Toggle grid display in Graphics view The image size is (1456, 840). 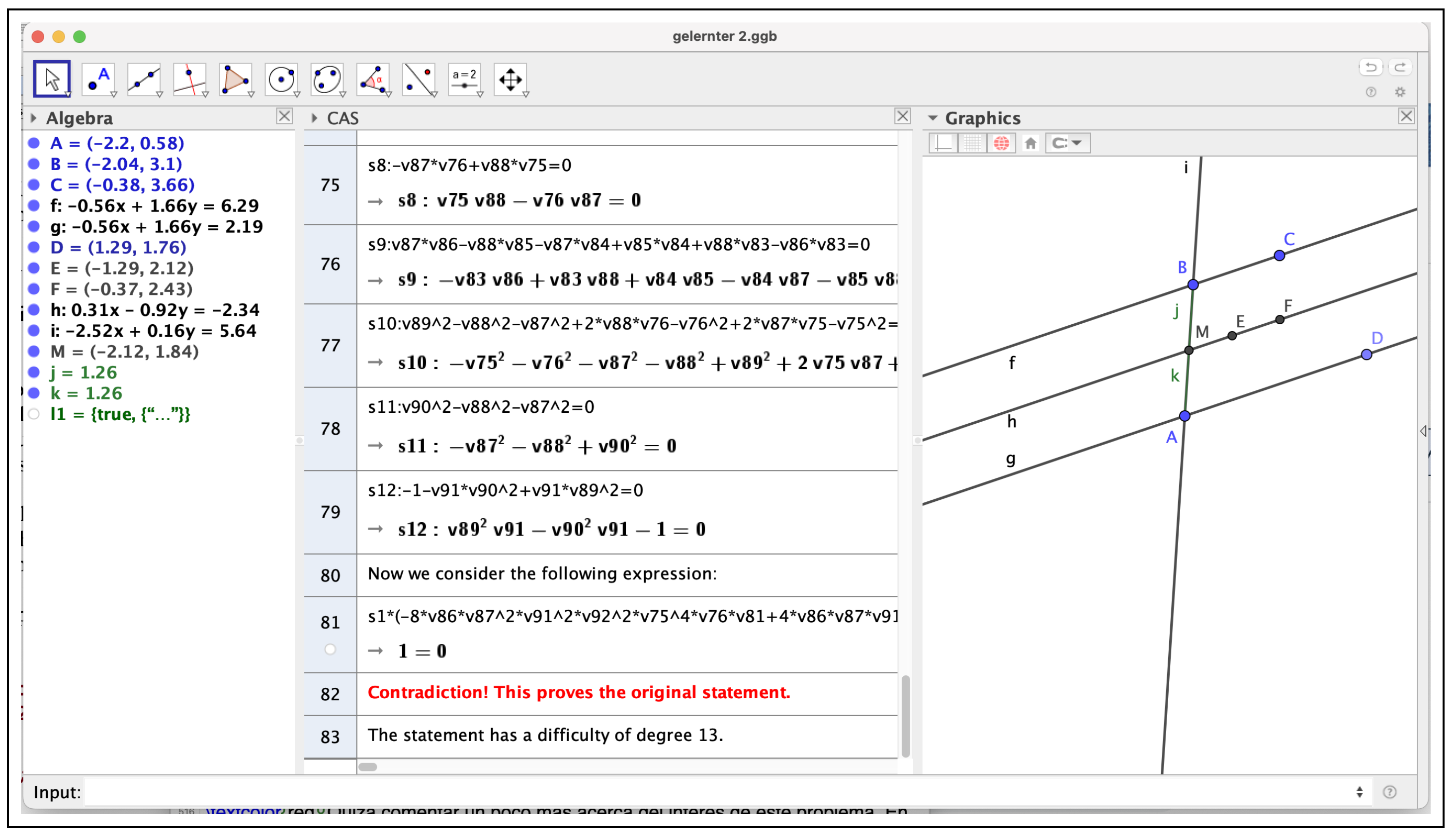pos(972,143)
